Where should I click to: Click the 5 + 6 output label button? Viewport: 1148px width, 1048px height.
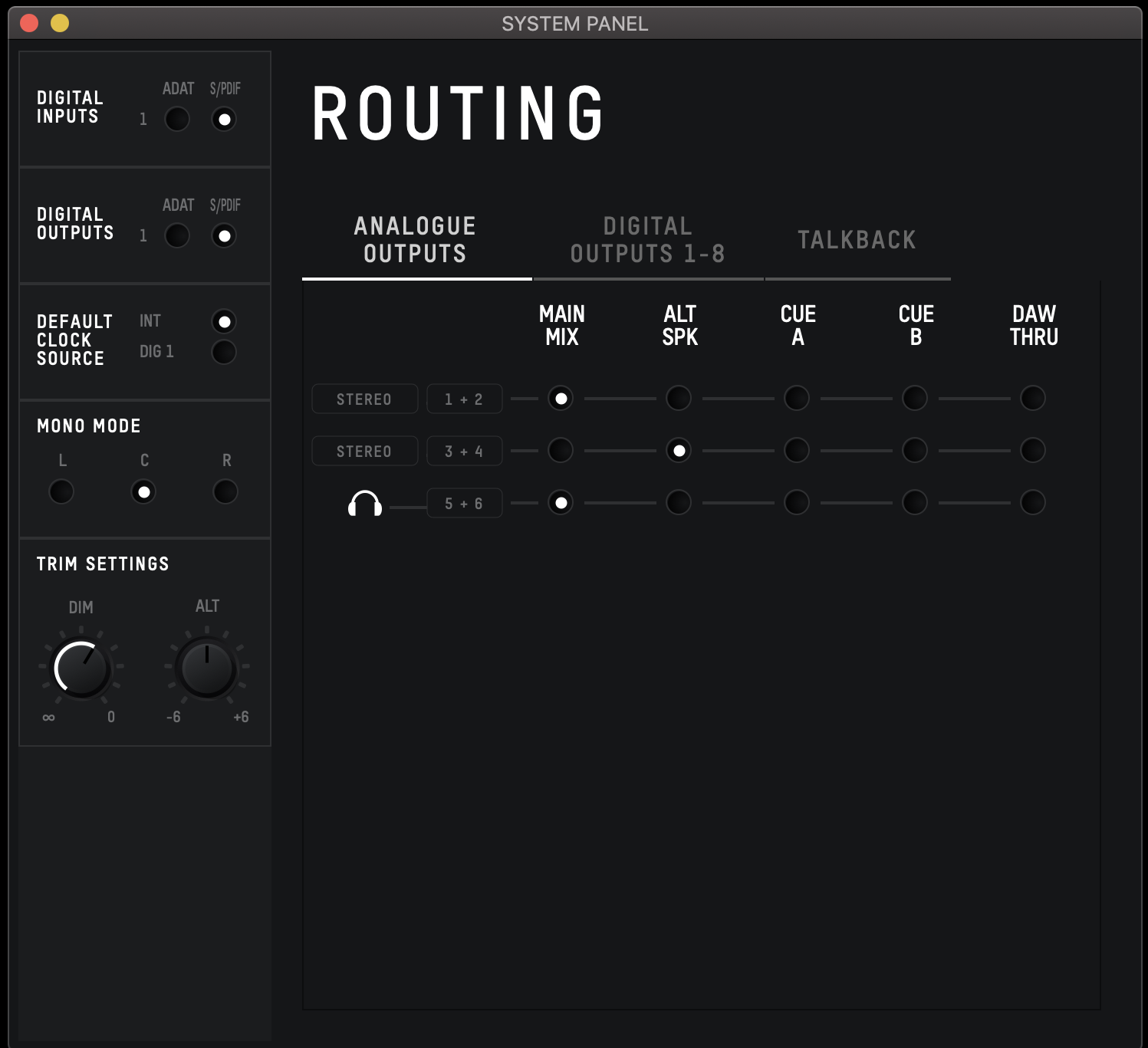pos(464,503)
